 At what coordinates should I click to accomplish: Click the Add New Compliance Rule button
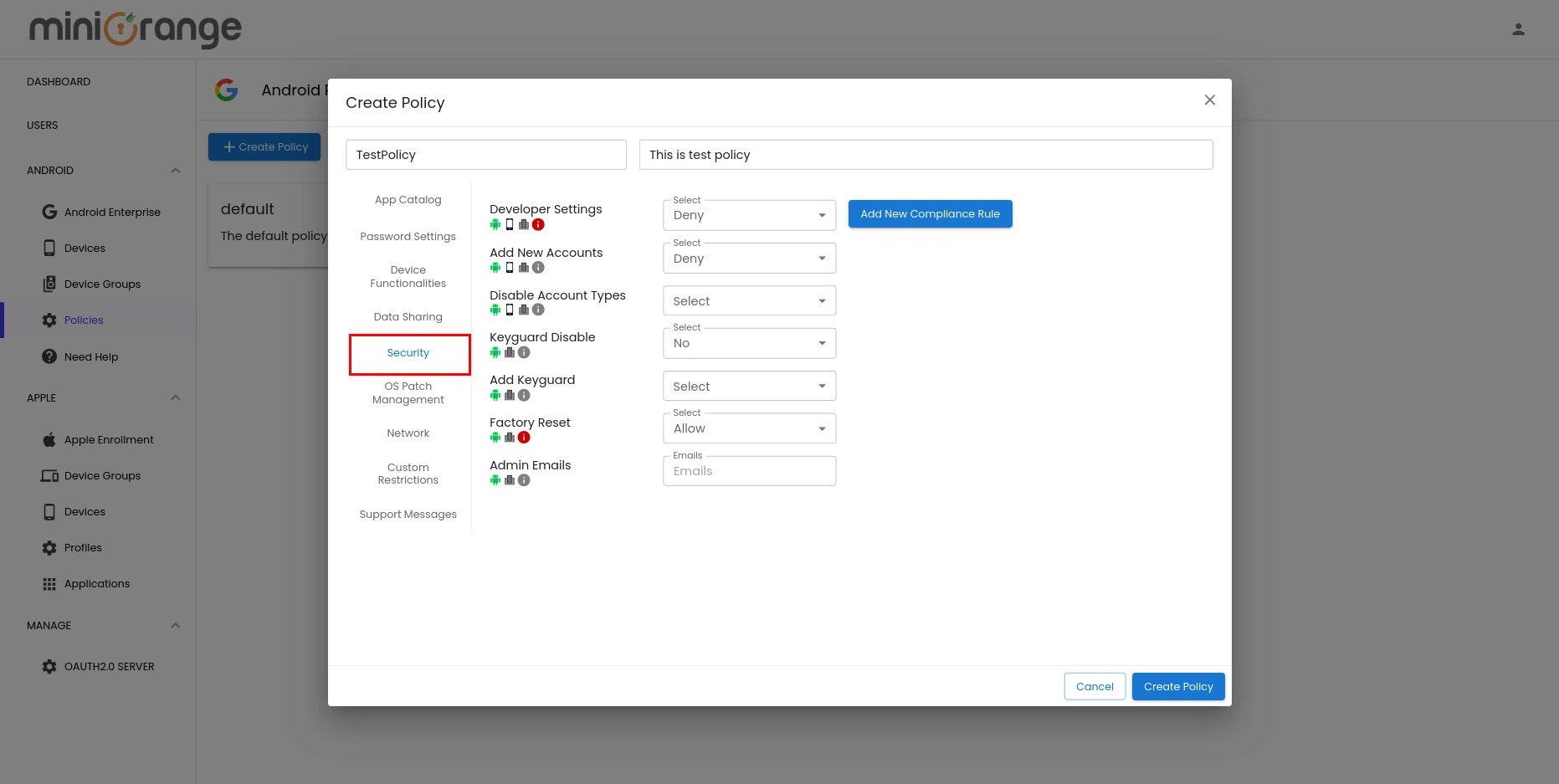coord(930,213)
